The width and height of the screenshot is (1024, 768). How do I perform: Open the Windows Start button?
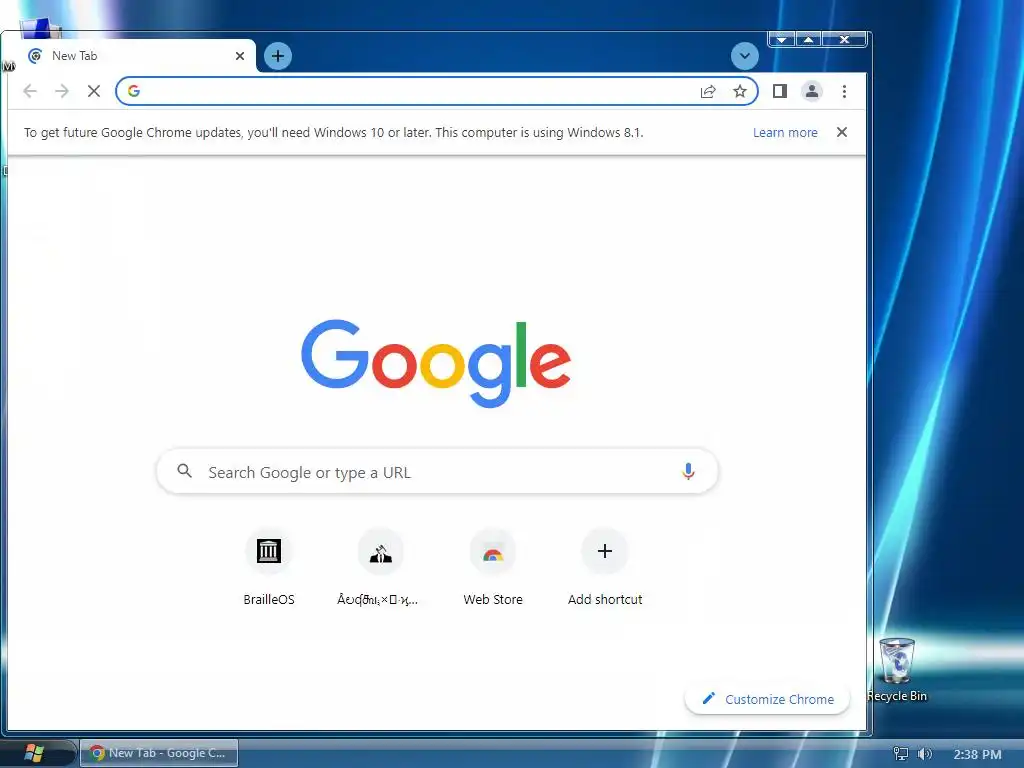pos(34,754)
